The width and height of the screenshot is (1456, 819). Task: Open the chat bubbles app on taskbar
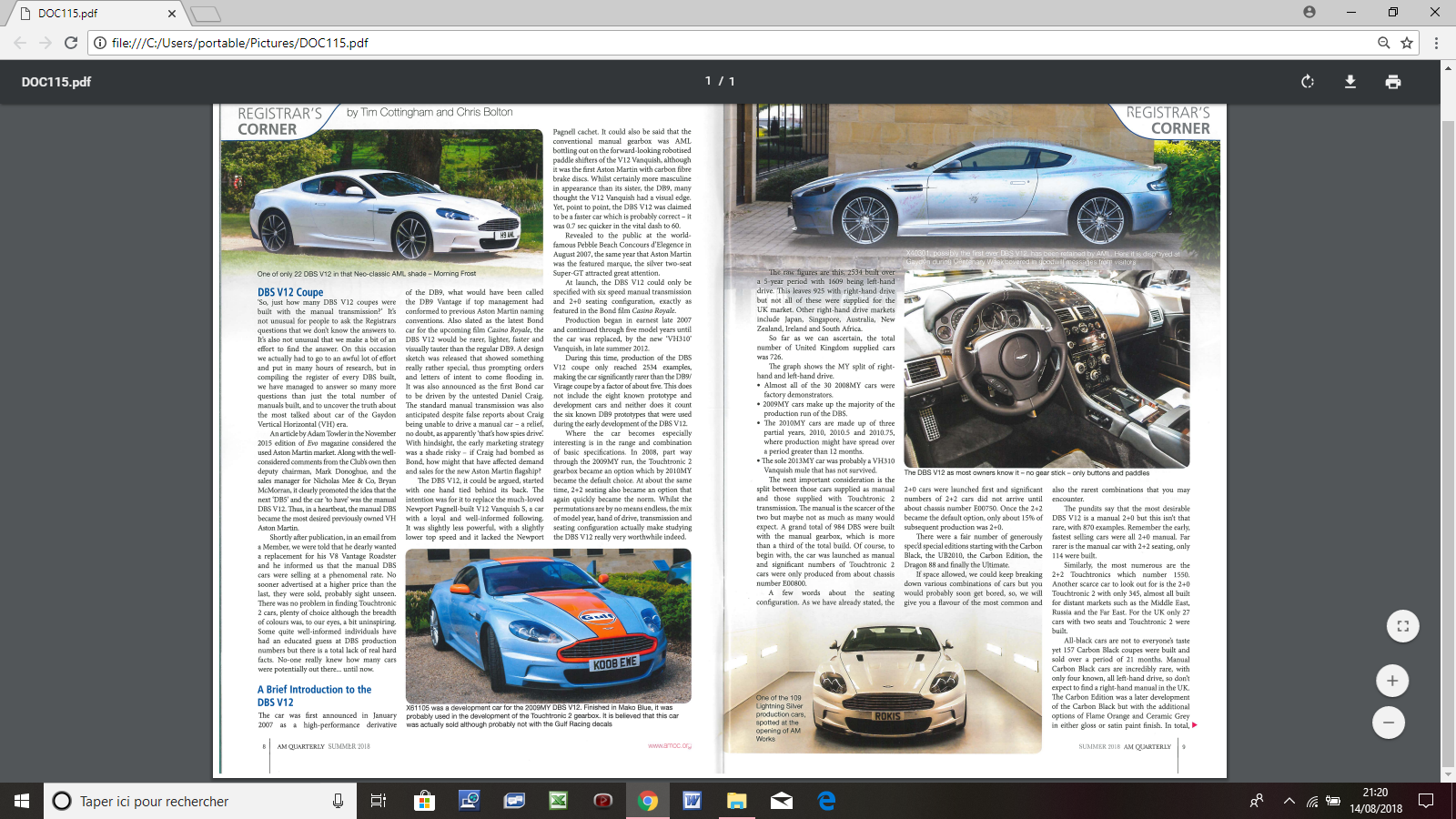(514, 801)
